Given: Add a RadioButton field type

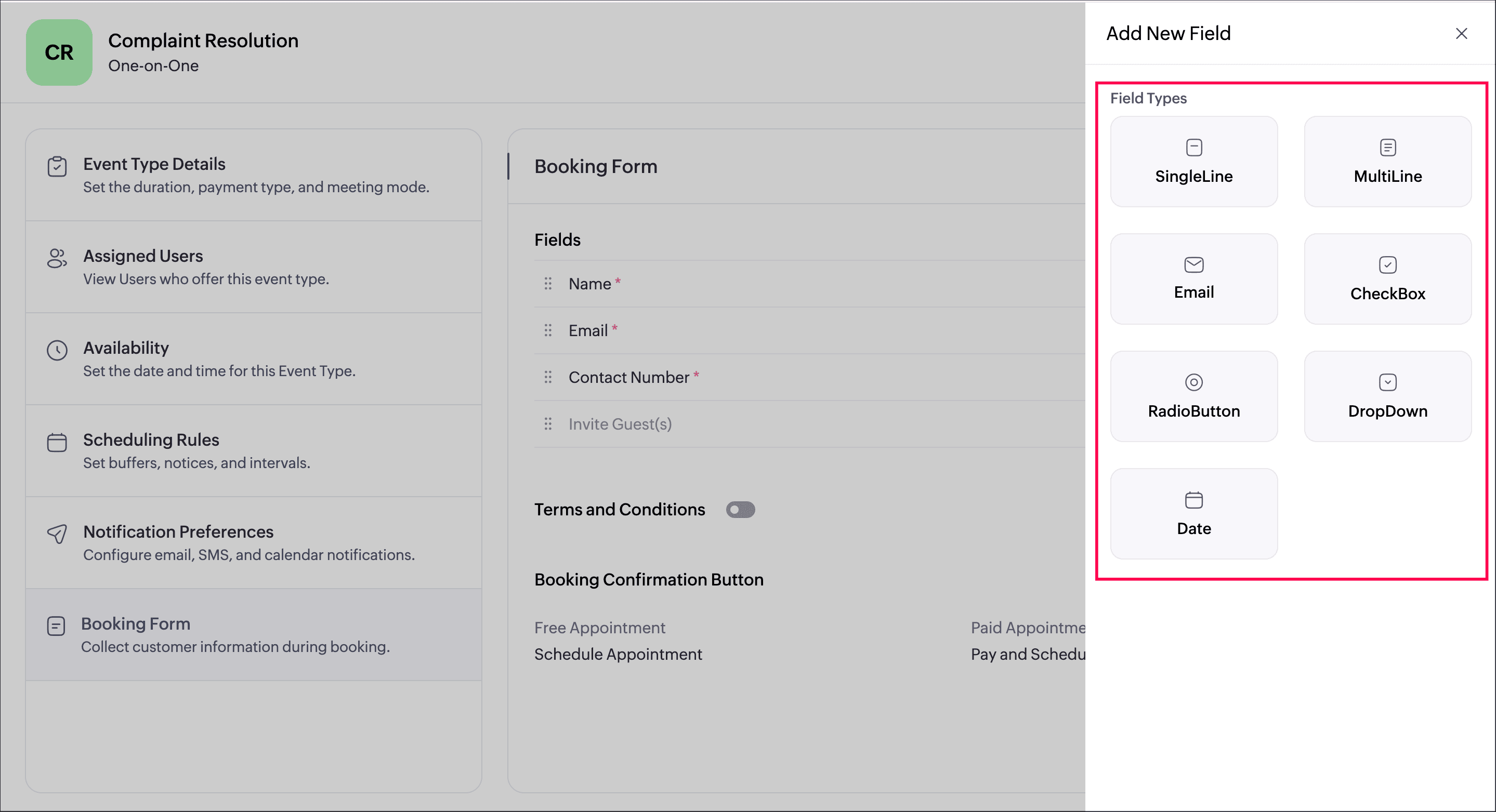Looking at the screenshot, I should tap(1193, 396).
